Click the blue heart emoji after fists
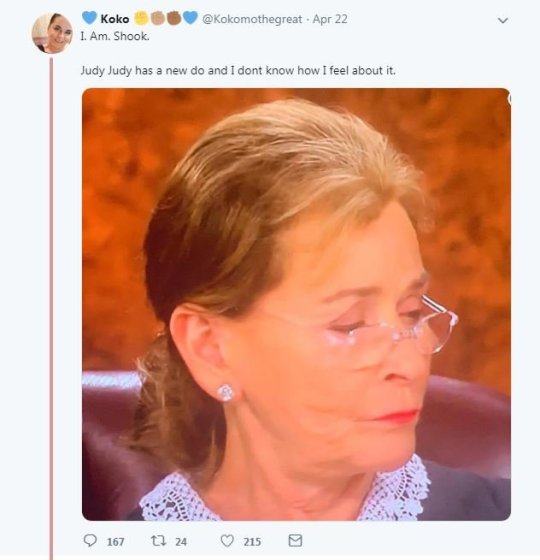The width and height of the screenshot is (540, 560). point(190,18)
